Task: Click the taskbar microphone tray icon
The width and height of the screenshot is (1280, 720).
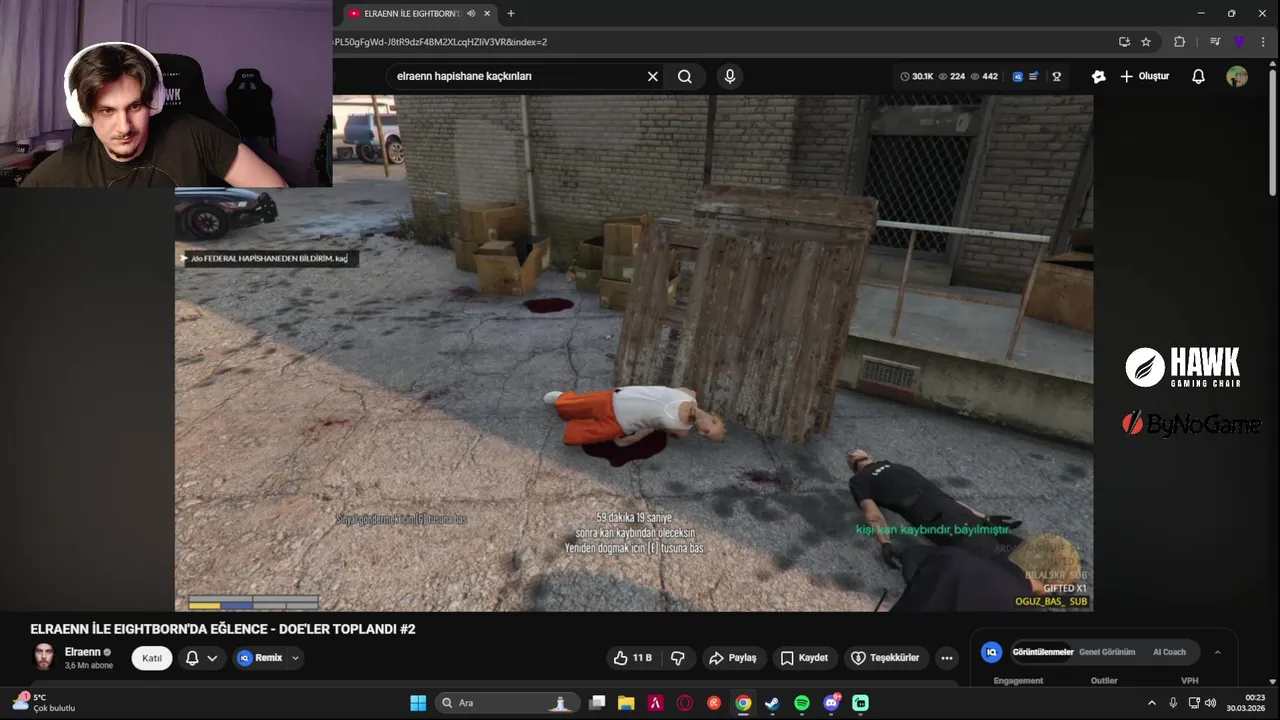Action: pyautogui.click(x=1173, y=703)
